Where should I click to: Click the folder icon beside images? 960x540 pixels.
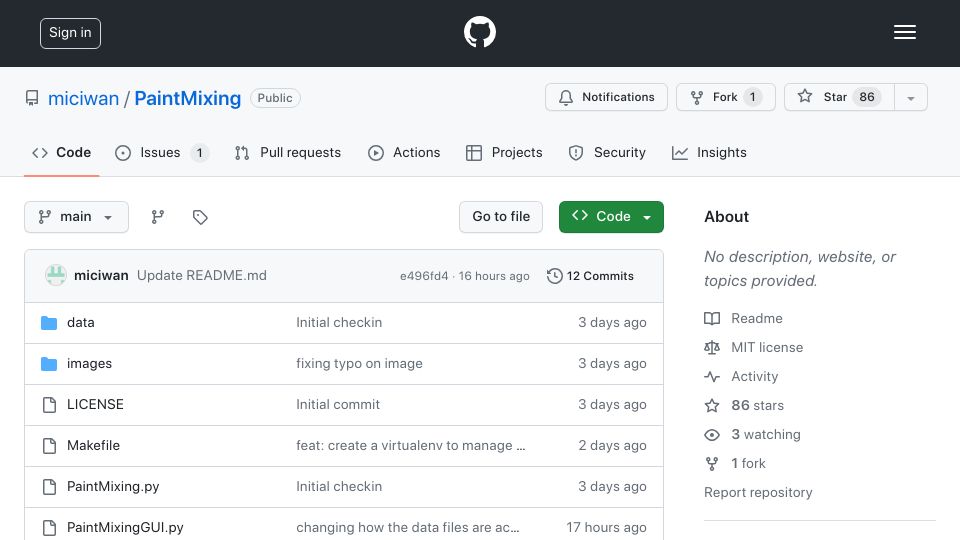49,364
